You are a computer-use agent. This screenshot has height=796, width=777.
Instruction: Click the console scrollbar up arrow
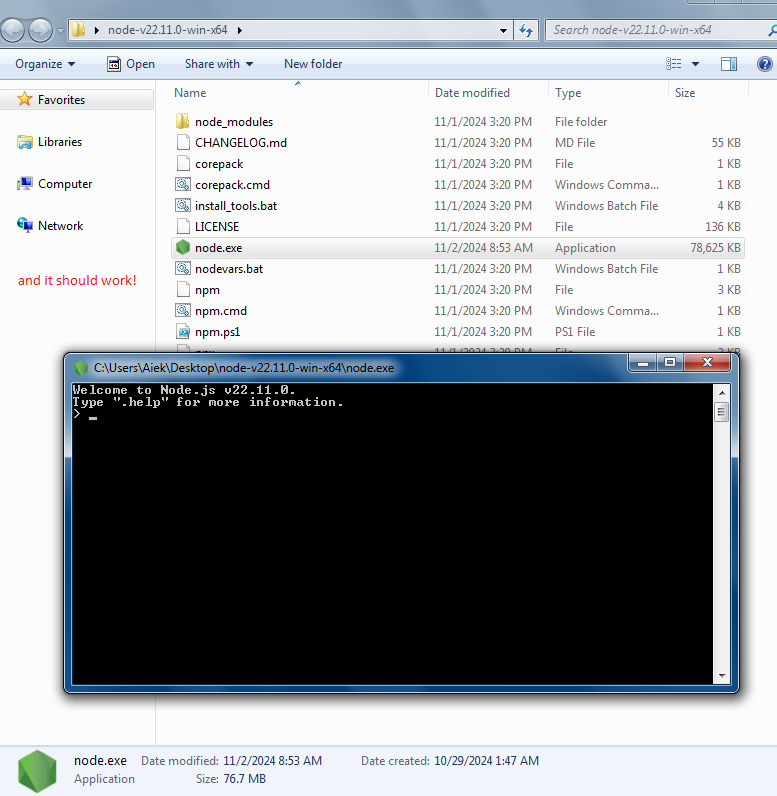[722, 392]
